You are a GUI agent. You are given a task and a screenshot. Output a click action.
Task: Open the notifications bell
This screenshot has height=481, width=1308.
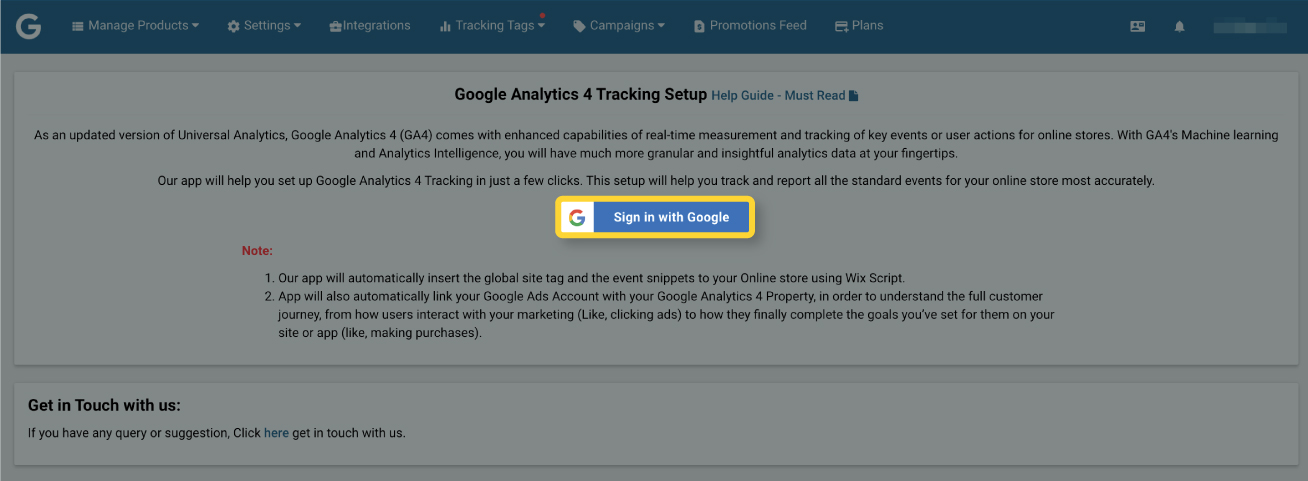click(x=1179, y=27)
